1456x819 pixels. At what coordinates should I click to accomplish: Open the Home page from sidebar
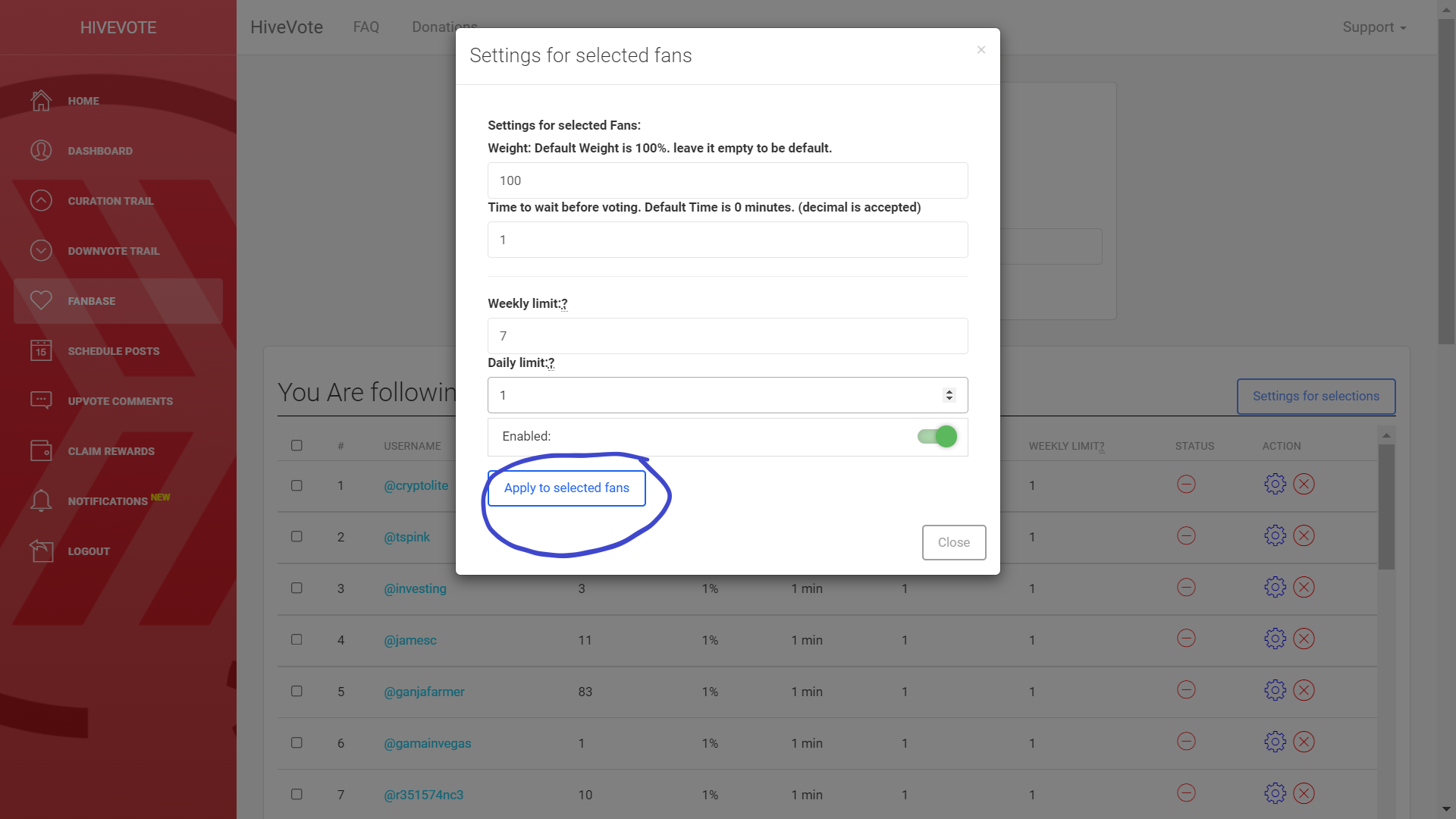click(x=83, y=101)
